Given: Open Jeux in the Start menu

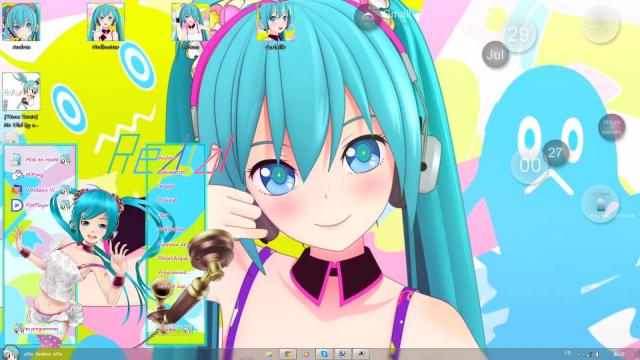Looking at the screenshot, I should point(164,215).
